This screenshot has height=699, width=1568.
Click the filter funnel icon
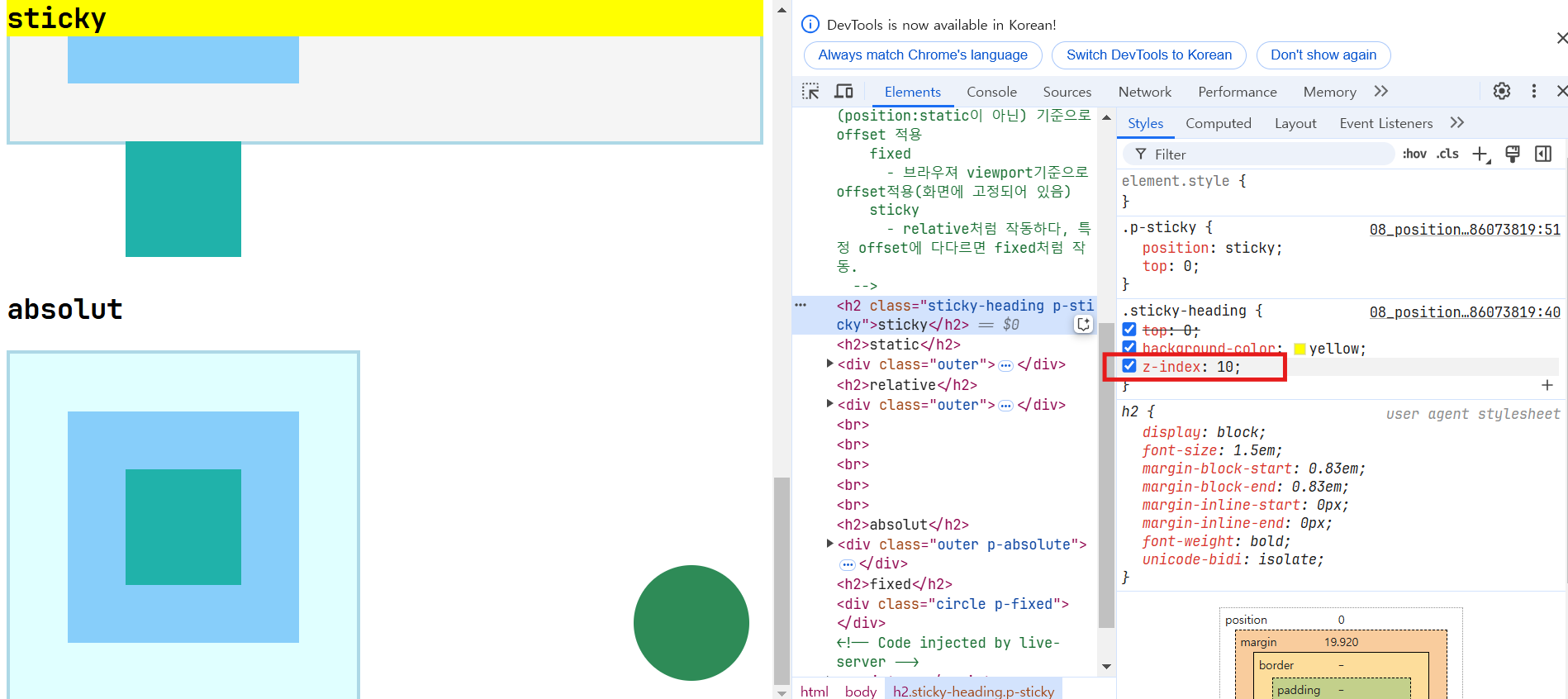1141,154
